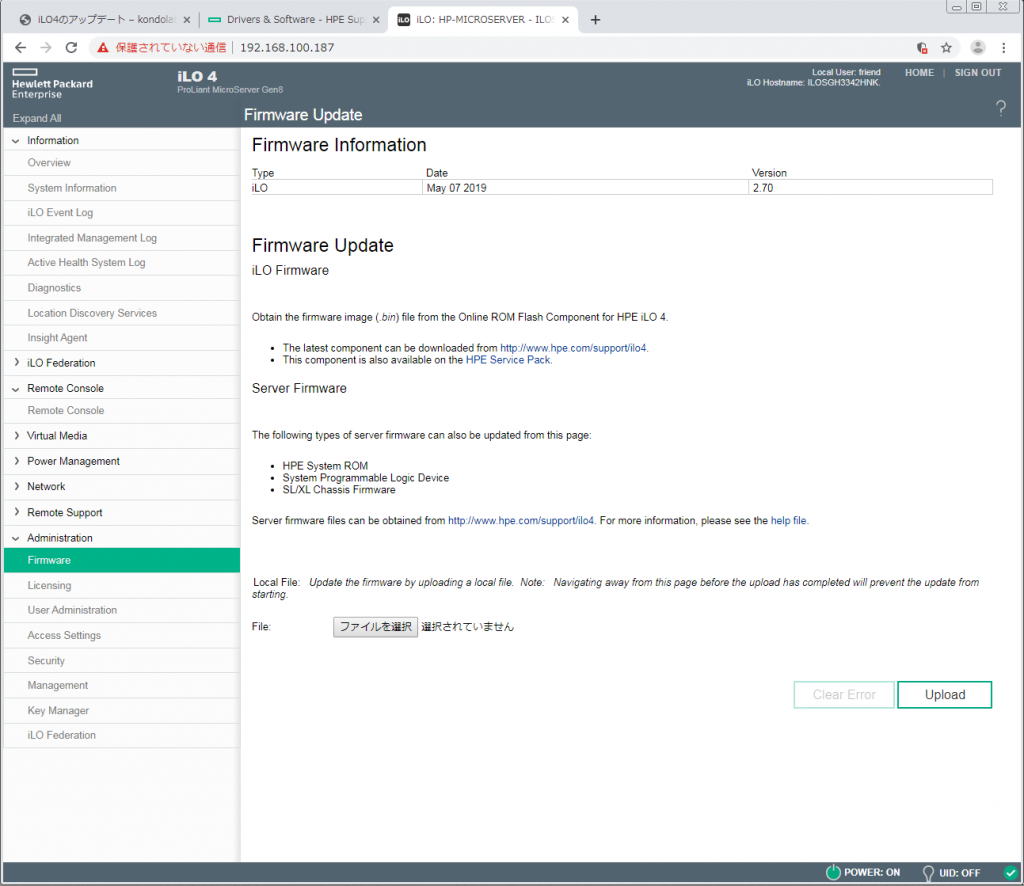Reload the page with the refresh icon
The height and width of the screenshot is (886, 1024).
coord(71,47)
